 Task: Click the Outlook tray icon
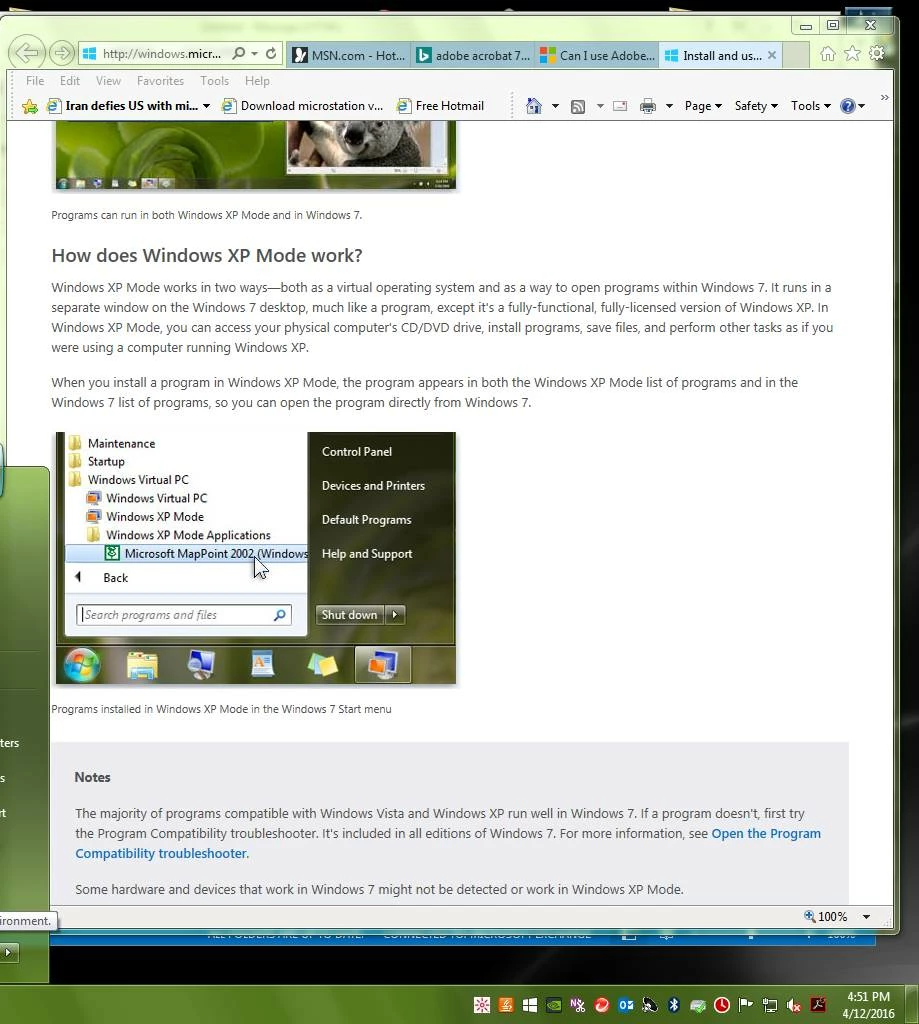tap(626, 1005)
